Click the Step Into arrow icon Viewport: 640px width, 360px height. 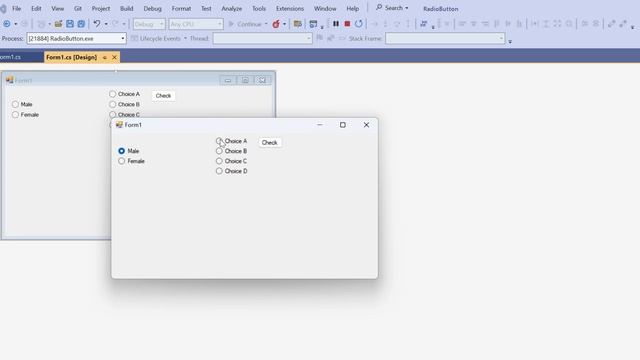click(385, 24)
